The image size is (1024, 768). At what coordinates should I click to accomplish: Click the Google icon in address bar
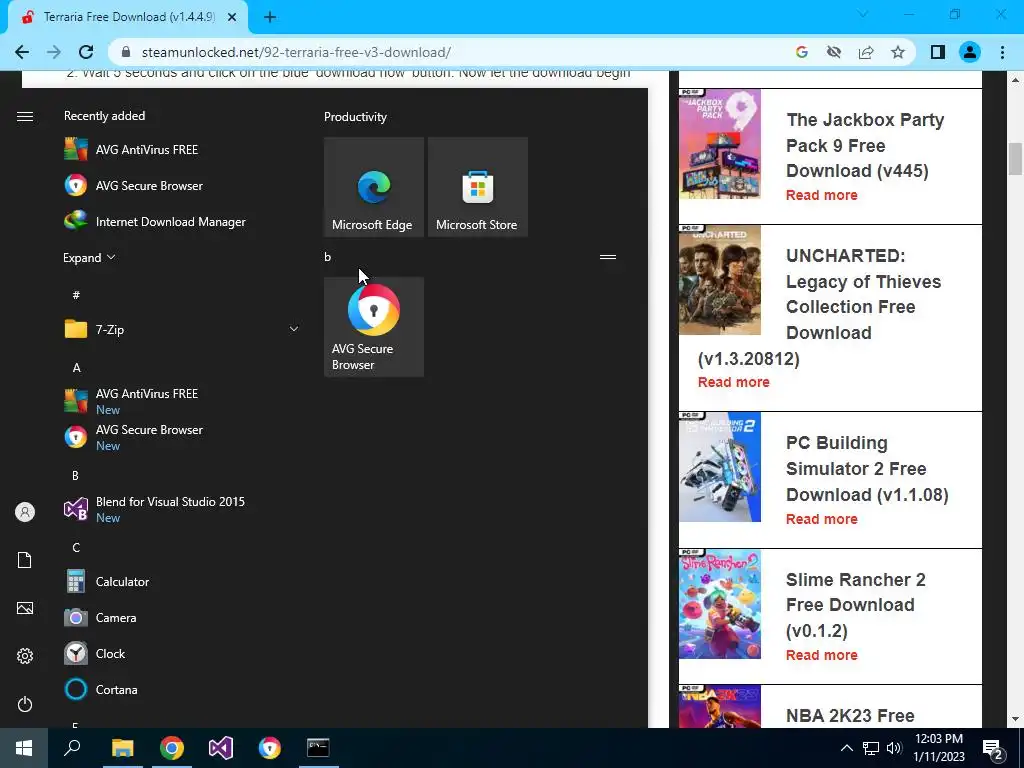tap(802, 52)
